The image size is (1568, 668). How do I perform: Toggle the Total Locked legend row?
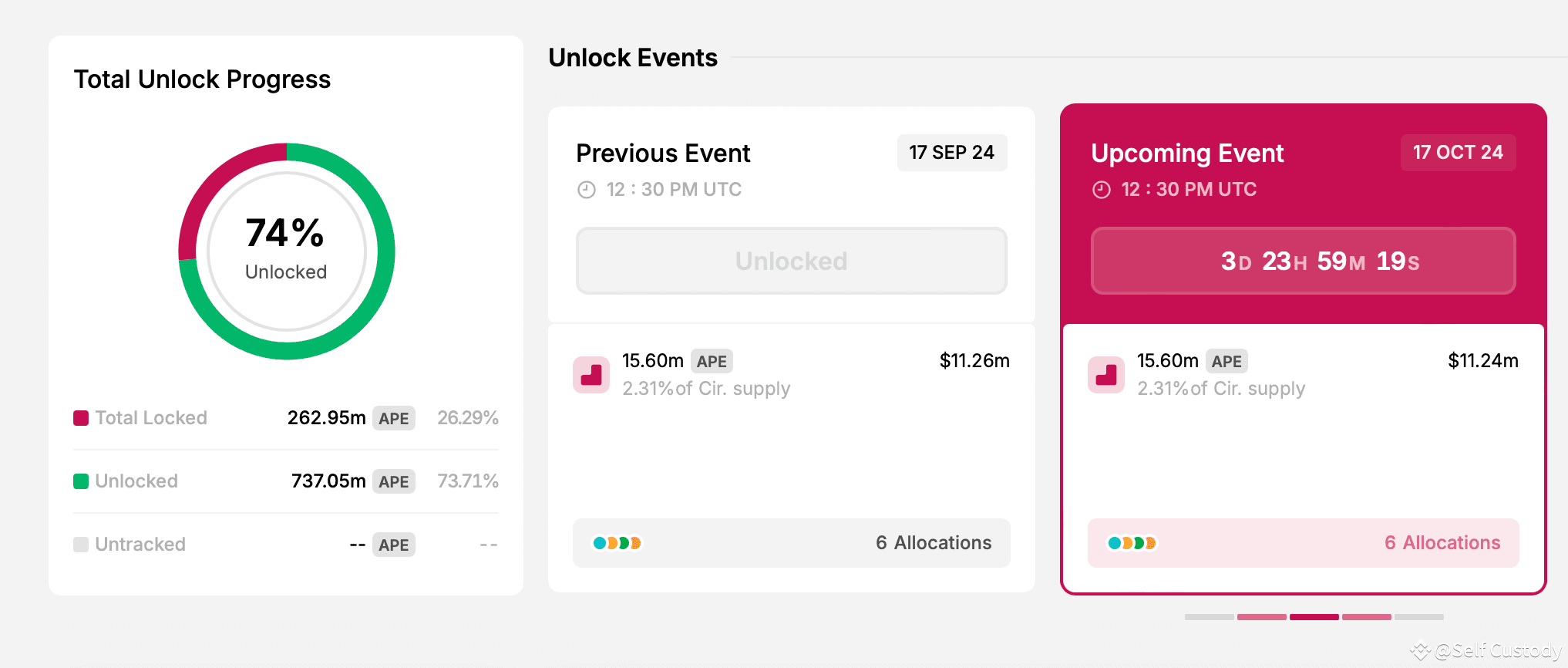click(285, 417)
